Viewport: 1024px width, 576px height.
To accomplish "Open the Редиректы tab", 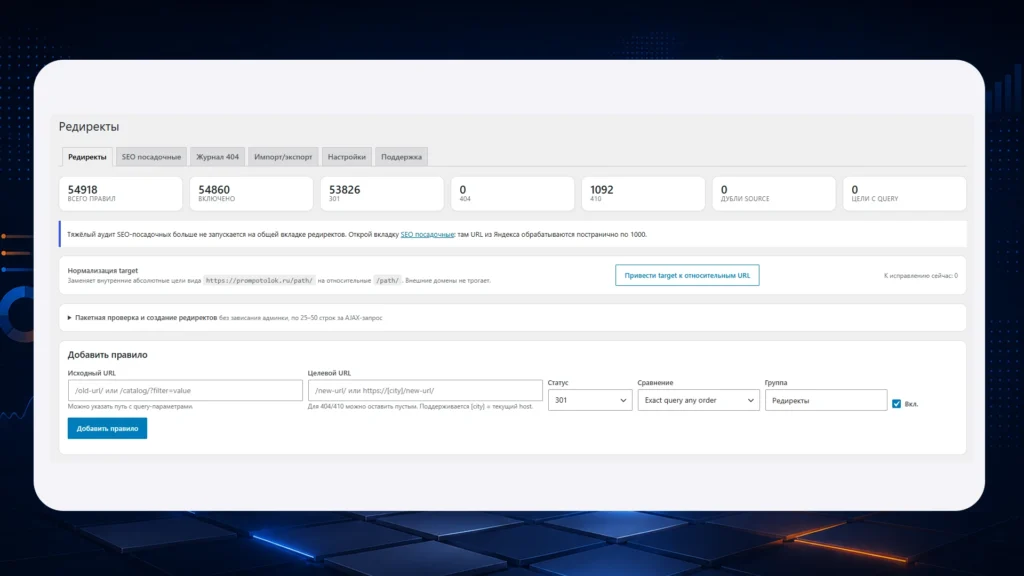I will (87, 157).
